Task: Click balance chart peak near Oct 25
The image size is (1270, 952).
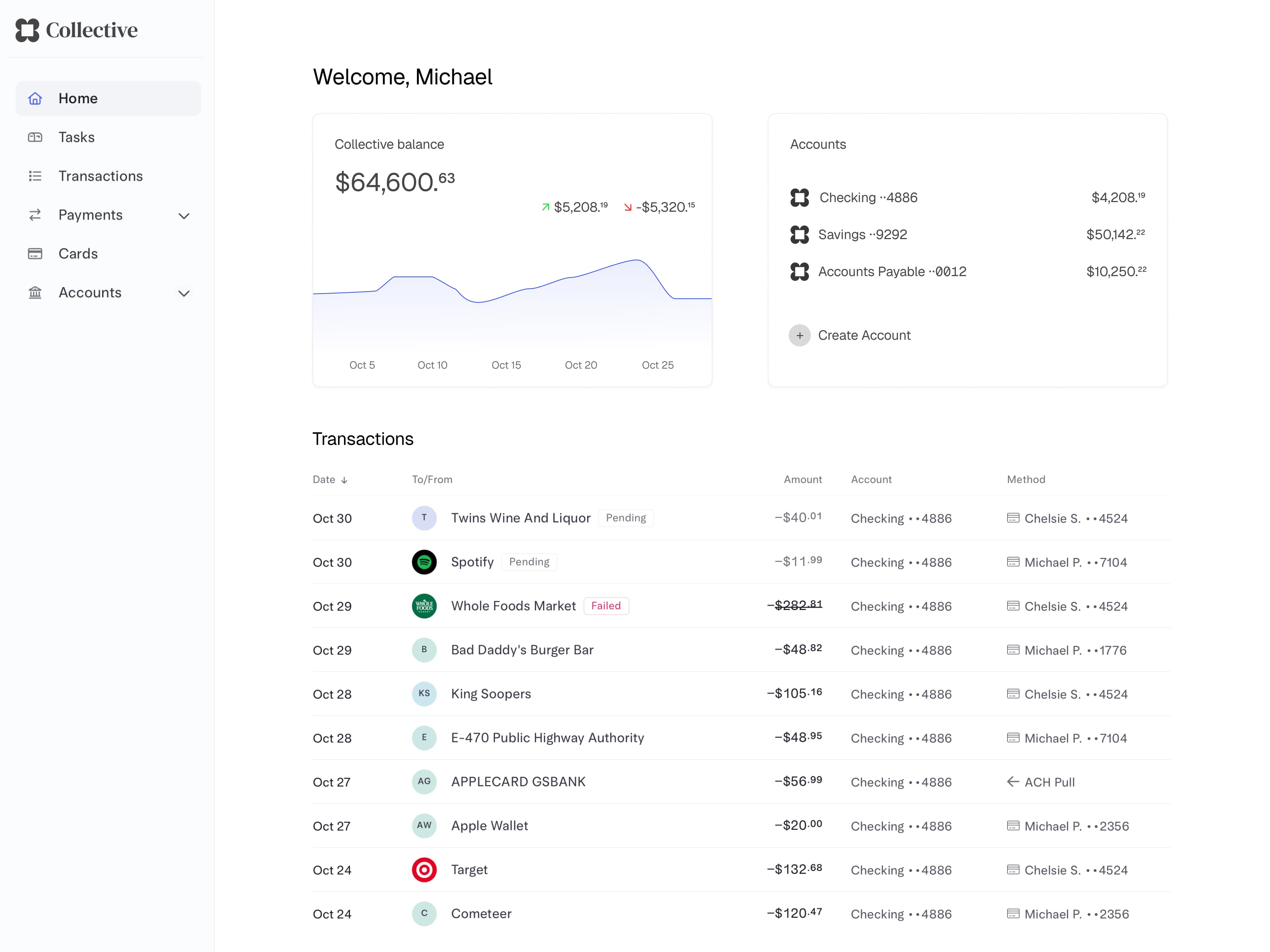Action: coord(637,261)
